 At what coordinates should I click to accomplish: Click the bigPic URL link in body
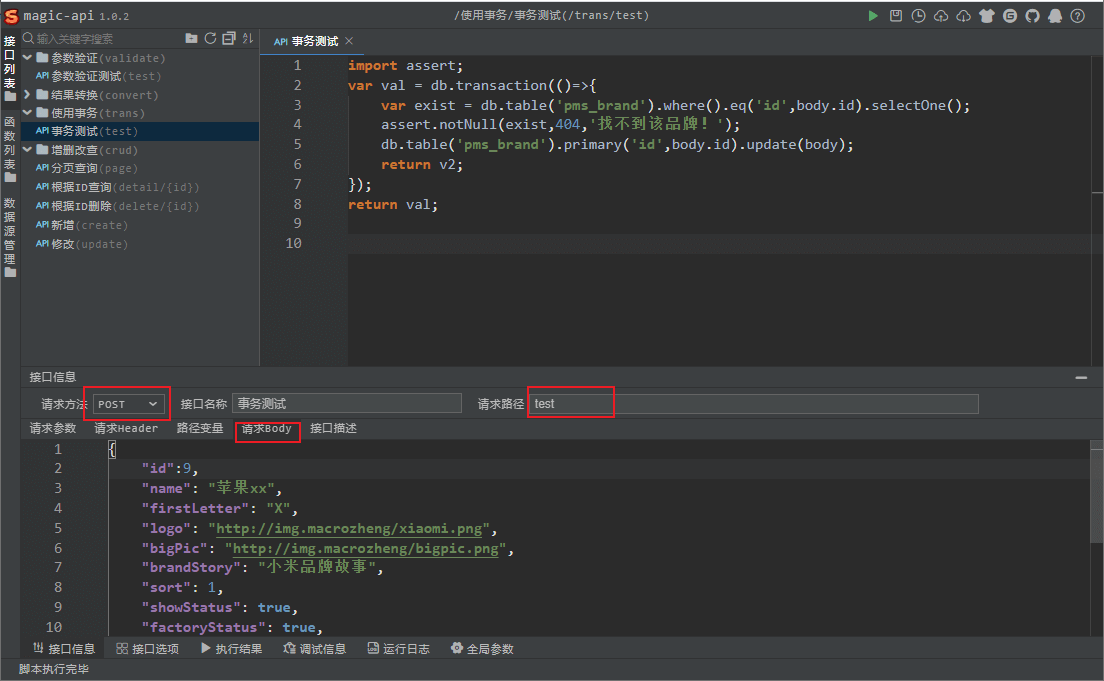(x=365, y=548)
